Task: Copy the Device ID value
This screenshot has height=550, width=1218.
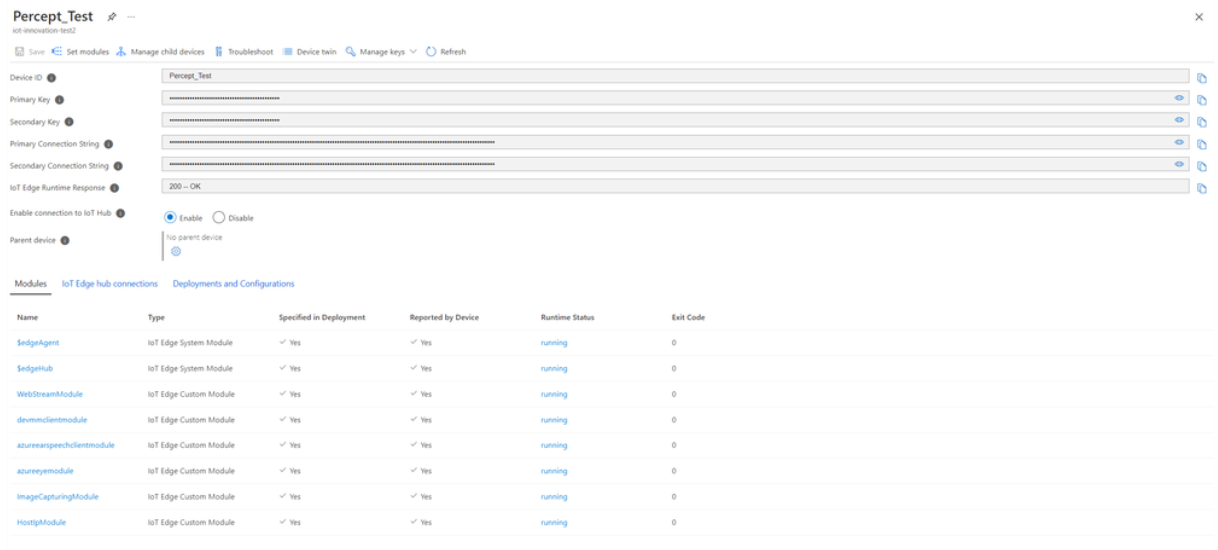Action: tap(1201, 78)
